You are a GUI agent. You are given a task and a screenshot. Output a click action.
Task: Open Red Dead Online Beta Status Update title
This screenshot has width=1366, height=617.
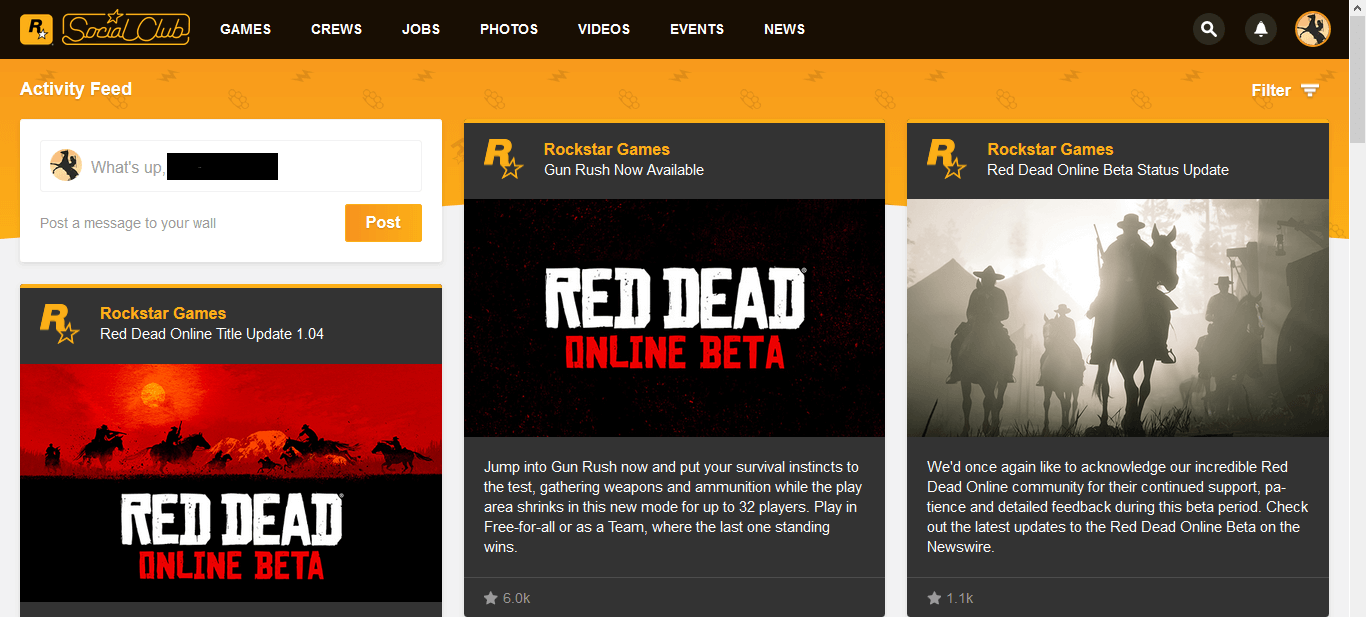click(x=1108, y=170)
